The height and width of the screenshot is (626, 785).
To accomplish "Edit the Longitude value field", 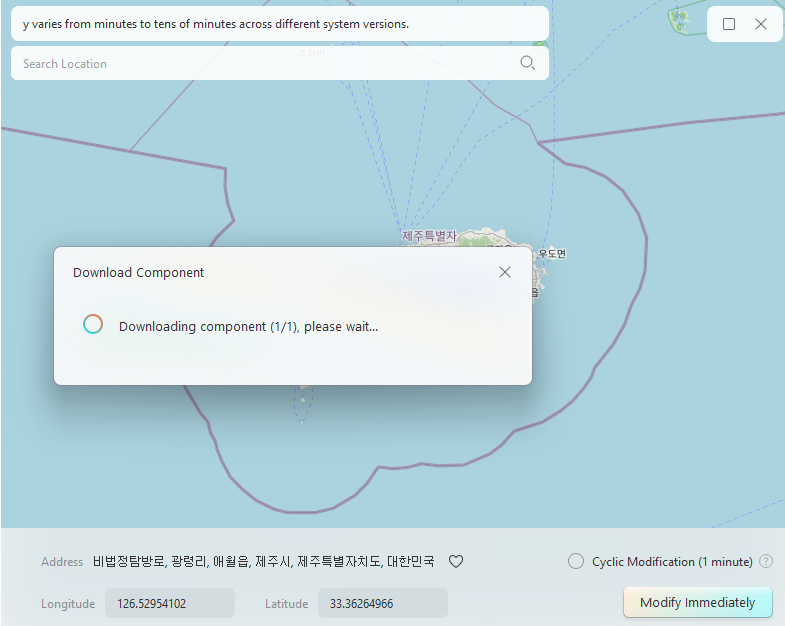I will (x=170, y=603).
